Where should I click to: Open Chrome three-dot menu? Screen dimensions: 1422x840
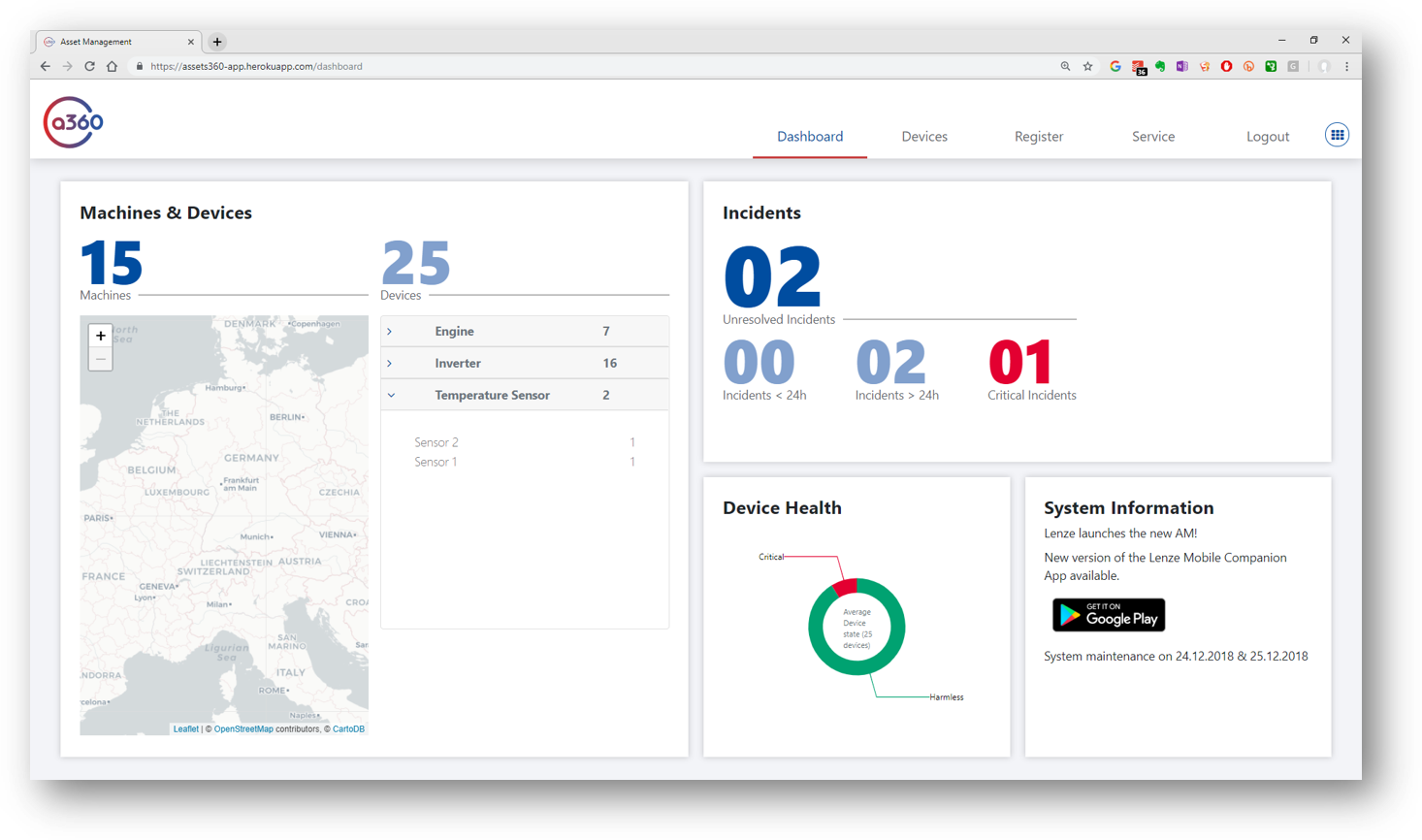click(1346, 67)
